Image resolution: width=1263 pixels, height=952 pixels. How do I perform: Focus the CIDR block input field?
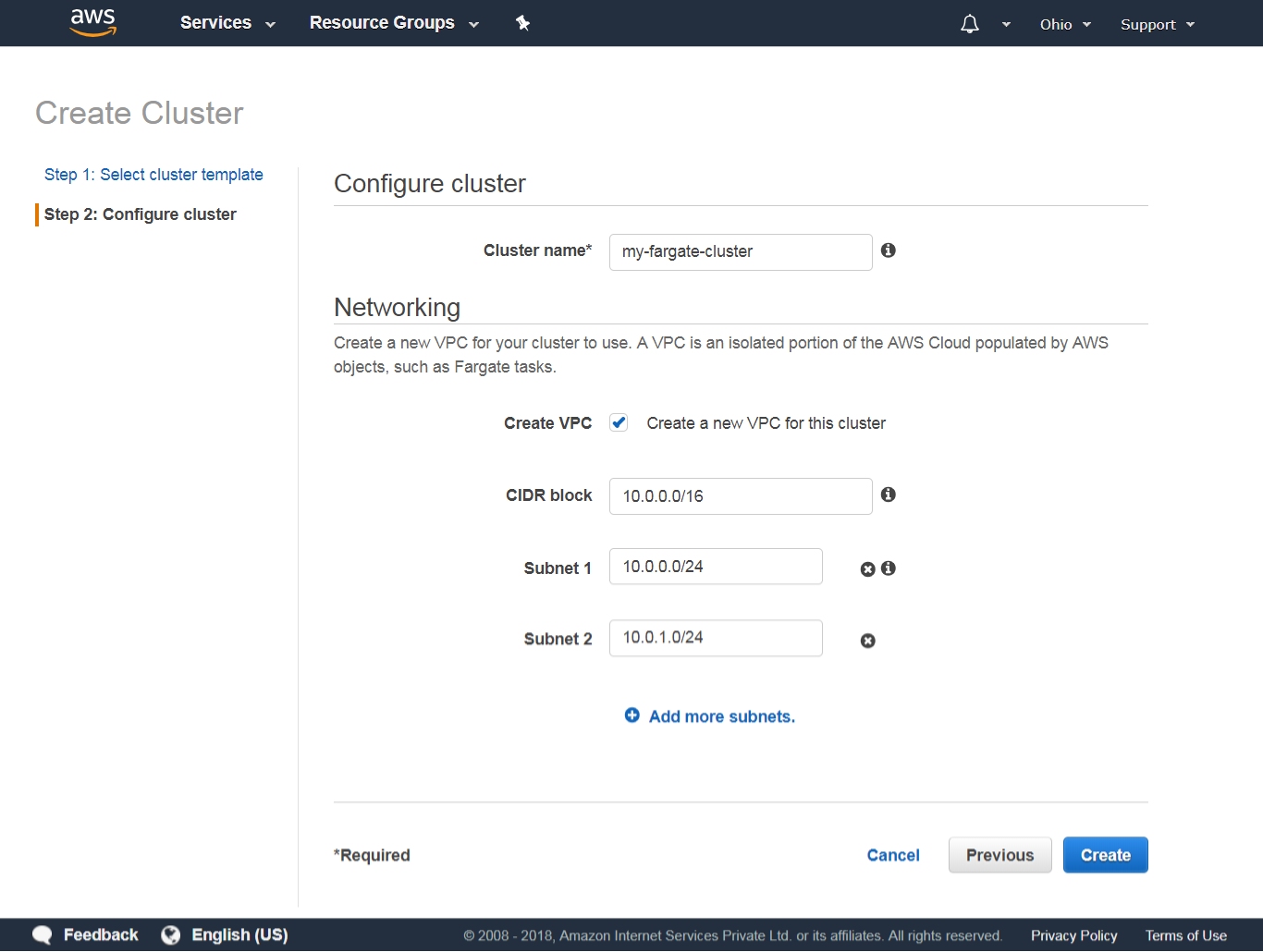coord(741,496)
